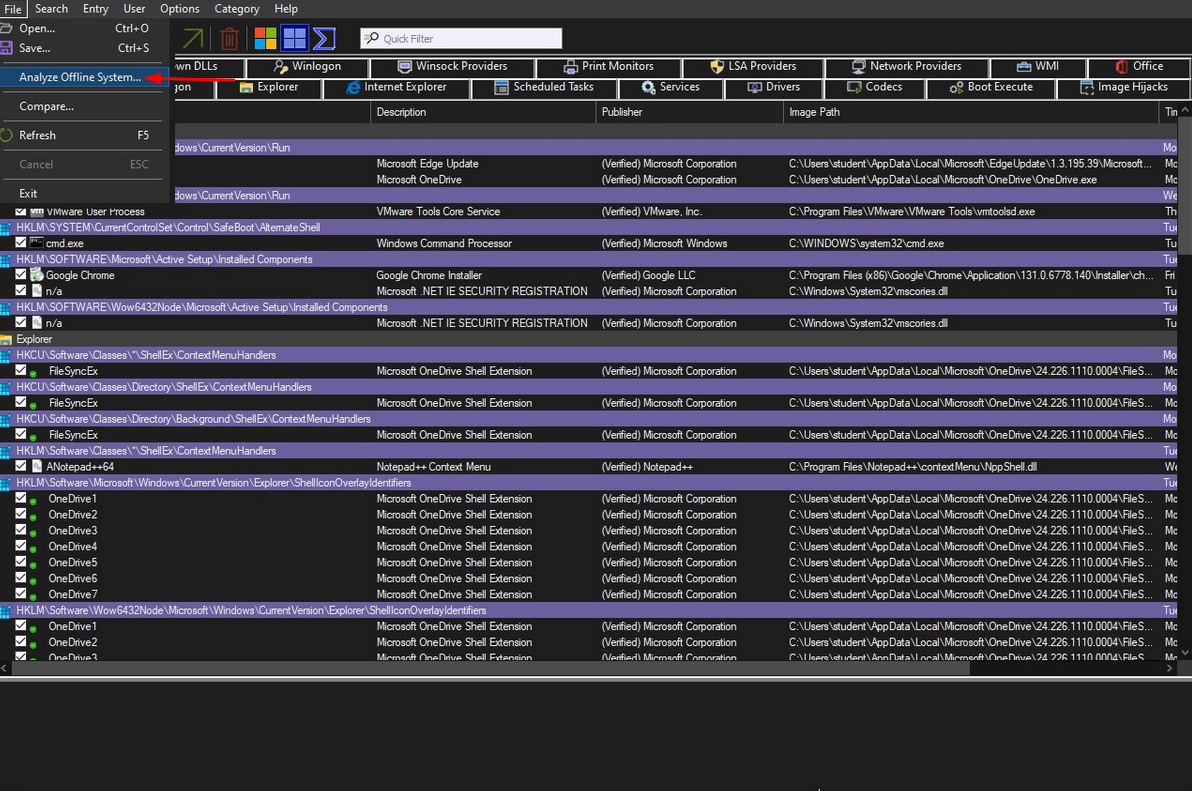1192x791 pixels.
Task: Choose Analyze Offline System from File menu
Action: (x=80, y=77)
